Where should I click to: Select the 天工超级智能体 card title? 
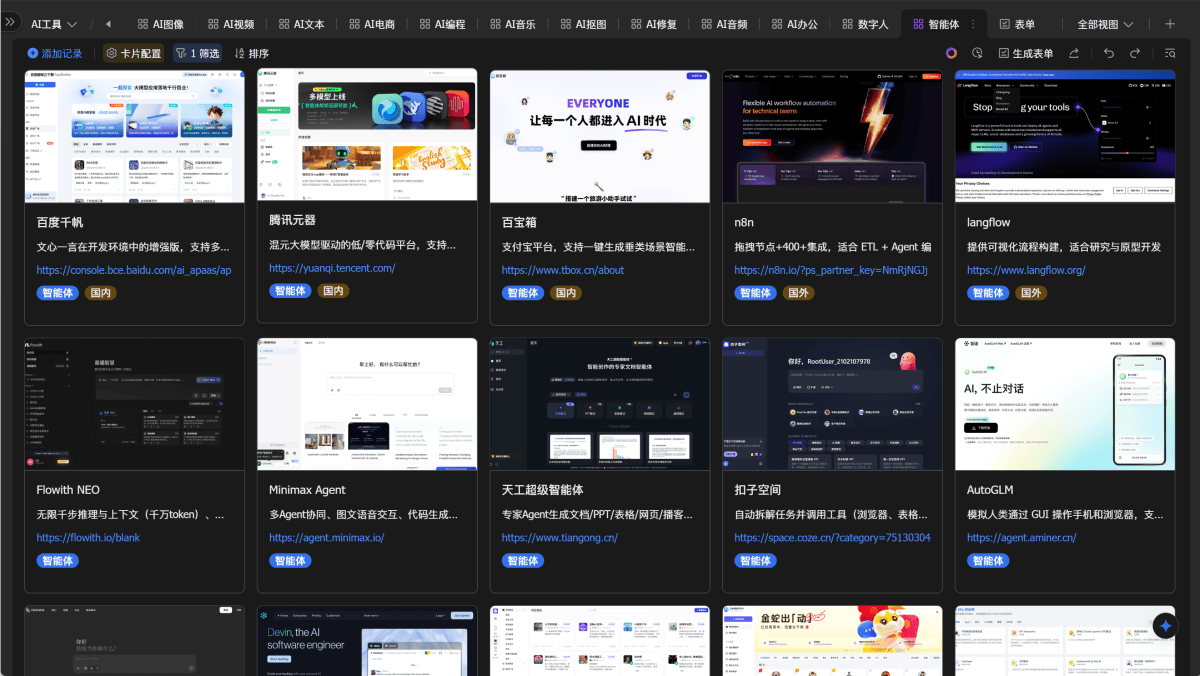coord(543,490)
